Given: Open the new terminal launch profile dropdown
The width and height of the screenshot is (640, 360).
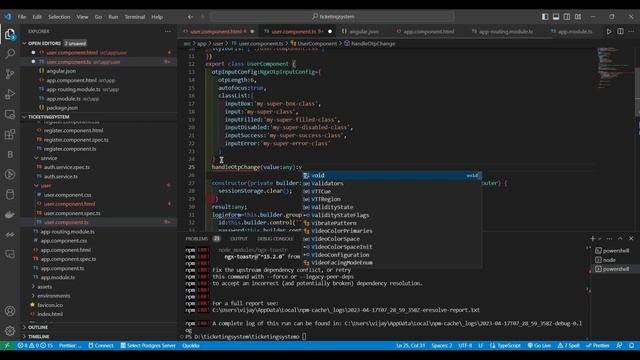Looking at the screenshot, I should click(x=600, y=239).
